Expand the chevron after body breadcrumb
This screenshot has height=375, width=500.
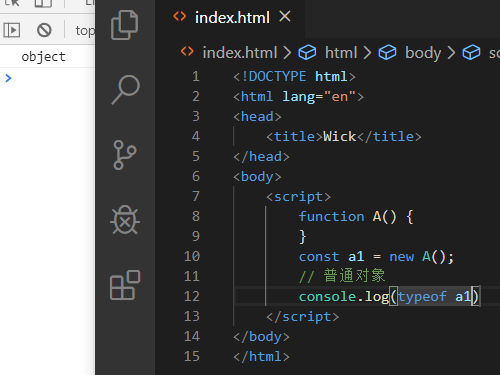point(451,53)
